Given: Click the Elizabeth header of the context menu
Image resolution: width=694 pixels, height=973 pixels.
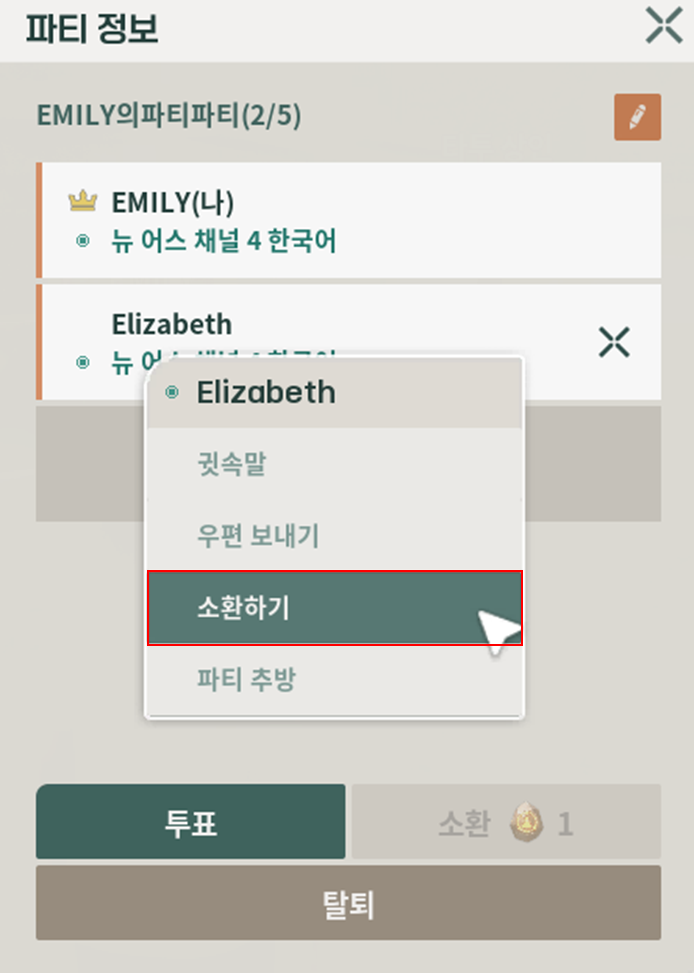Looking at the screenshot, I should point(266,392).
